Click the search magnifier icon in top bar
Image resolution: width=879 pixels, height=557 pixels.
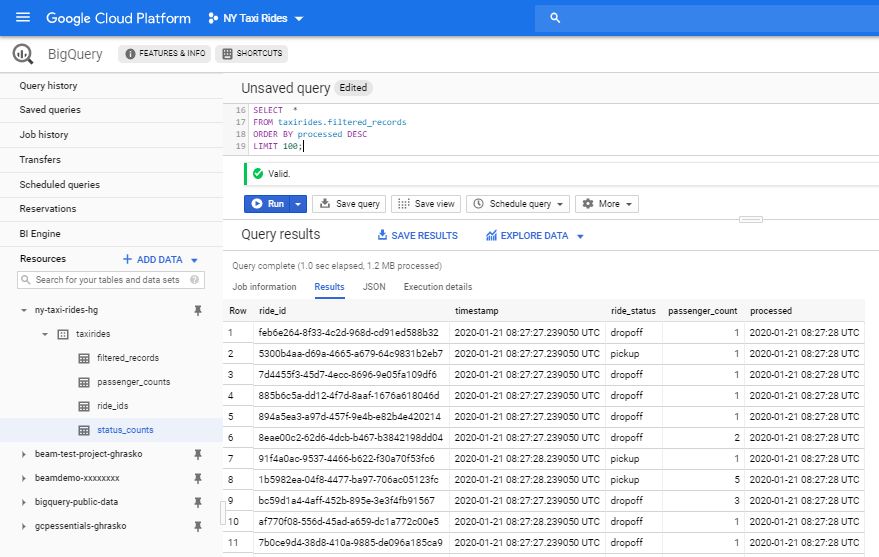(x=555, y=18)
